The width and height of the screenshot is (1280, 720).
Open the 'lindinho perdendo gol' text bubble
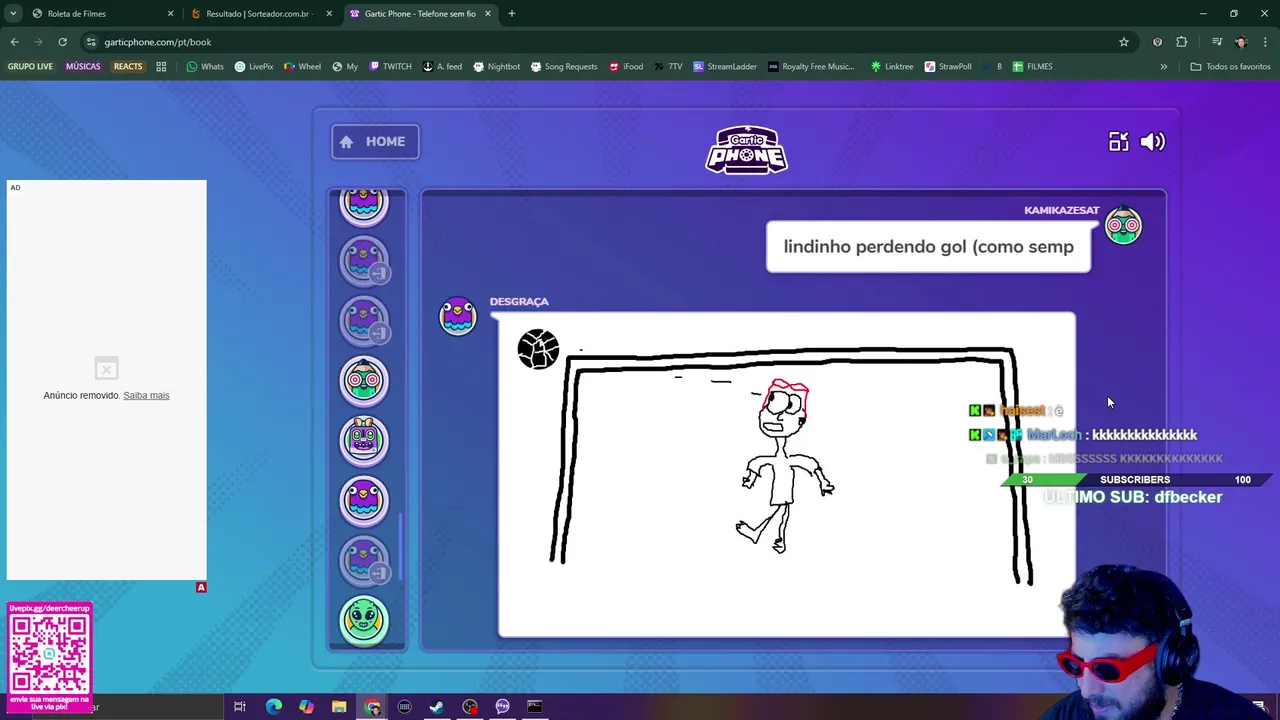[928, 247]
